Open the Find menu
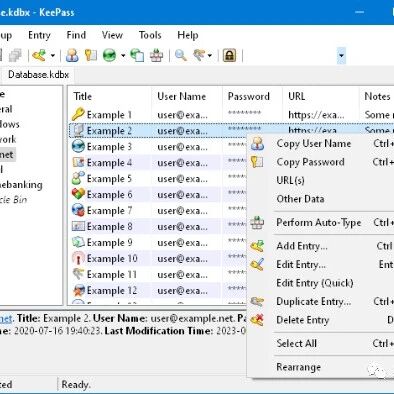The width and height of the screenshot is (394, 394). click(x=76, y=35)
